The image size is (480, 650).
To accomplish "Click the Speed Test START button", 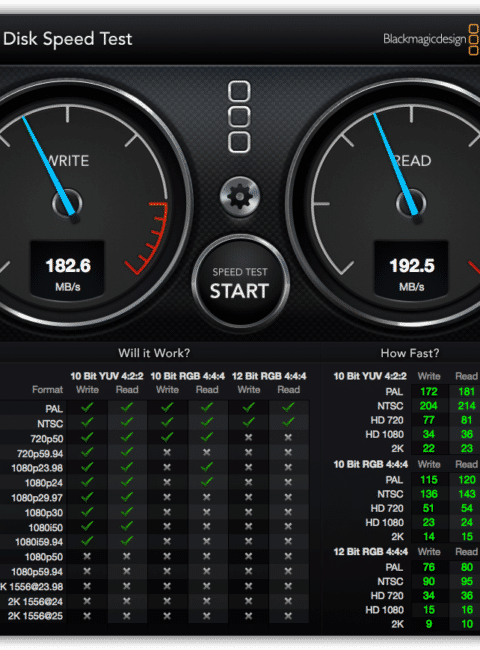I will point(240,283).
